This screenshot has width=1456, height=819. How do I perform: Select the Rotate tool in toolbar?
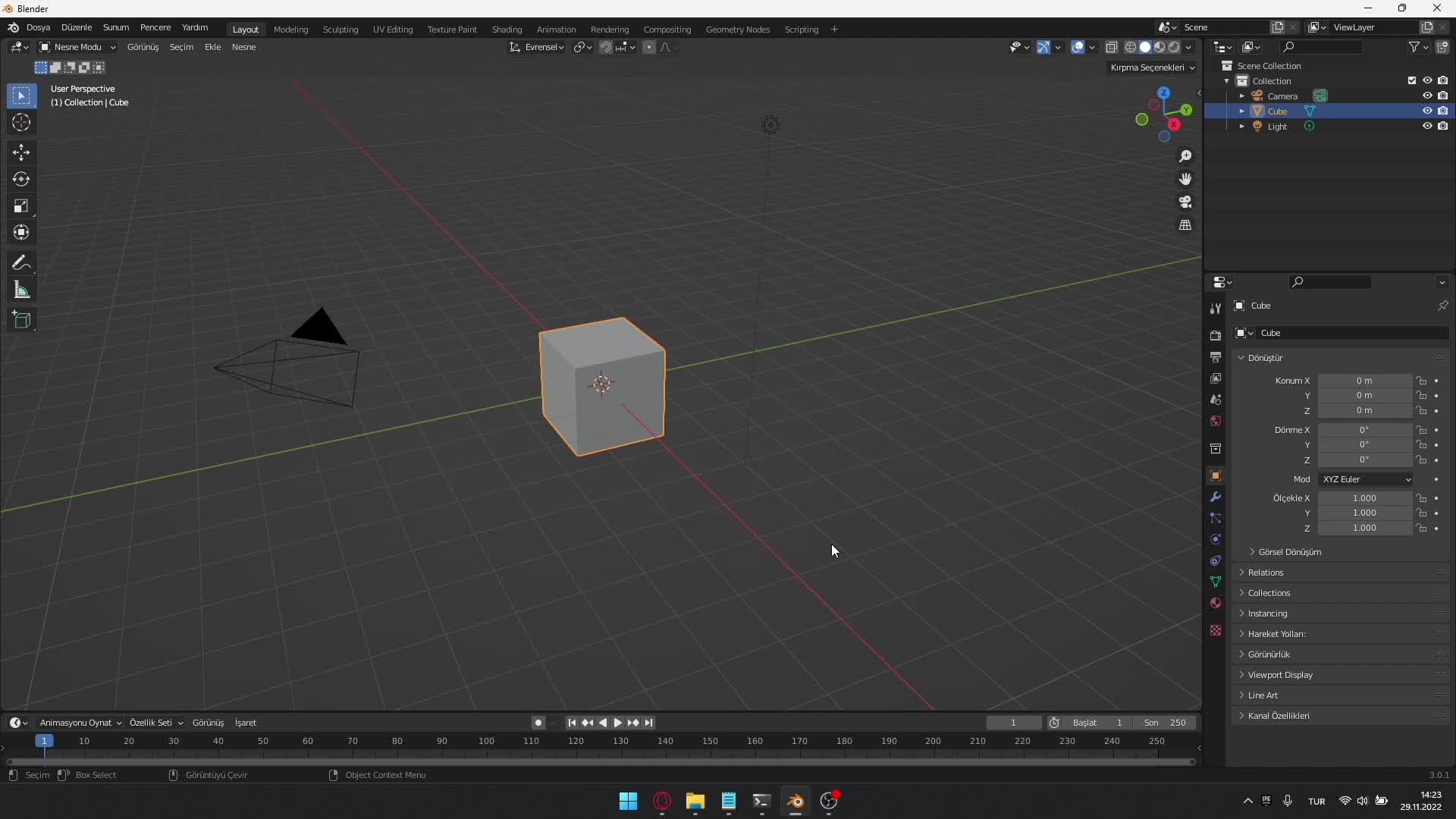pos(22,179)
